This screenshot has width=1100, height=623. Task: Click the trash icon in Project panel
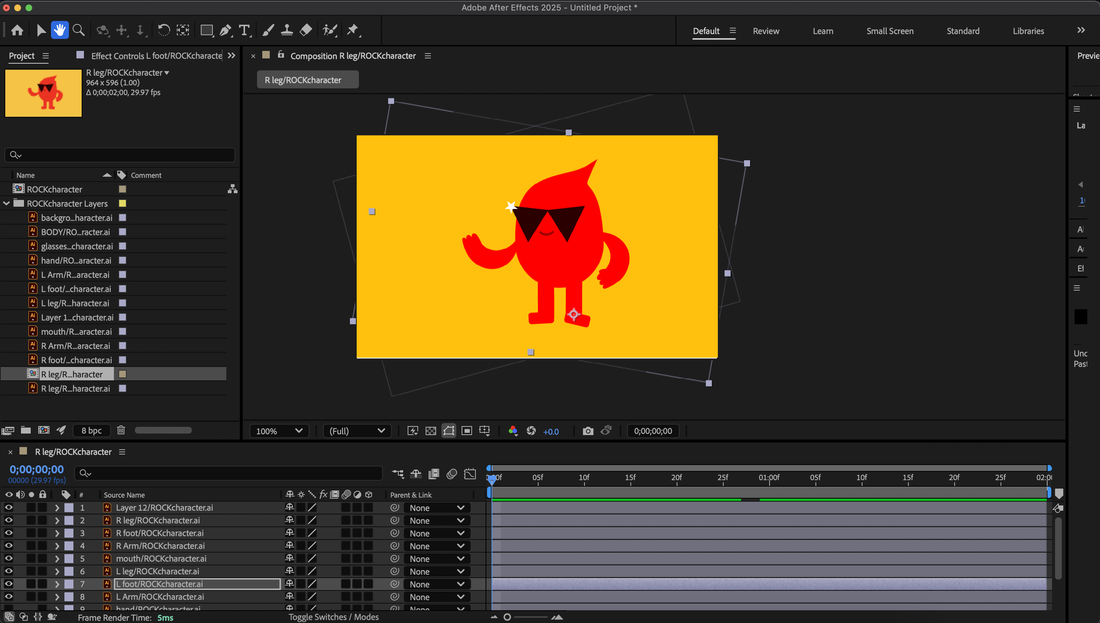121,430
